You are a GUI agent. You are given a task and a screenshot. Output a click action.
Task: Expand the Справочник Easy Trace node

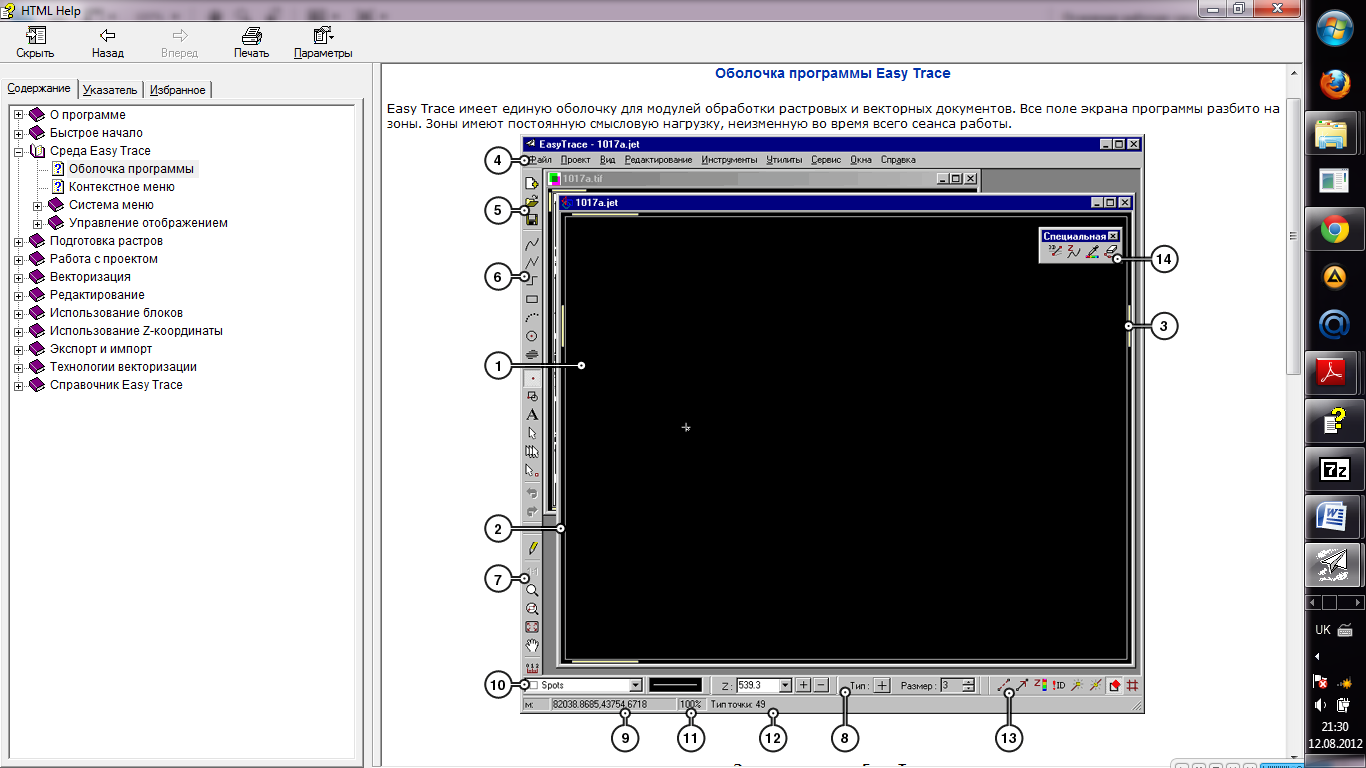19,385
